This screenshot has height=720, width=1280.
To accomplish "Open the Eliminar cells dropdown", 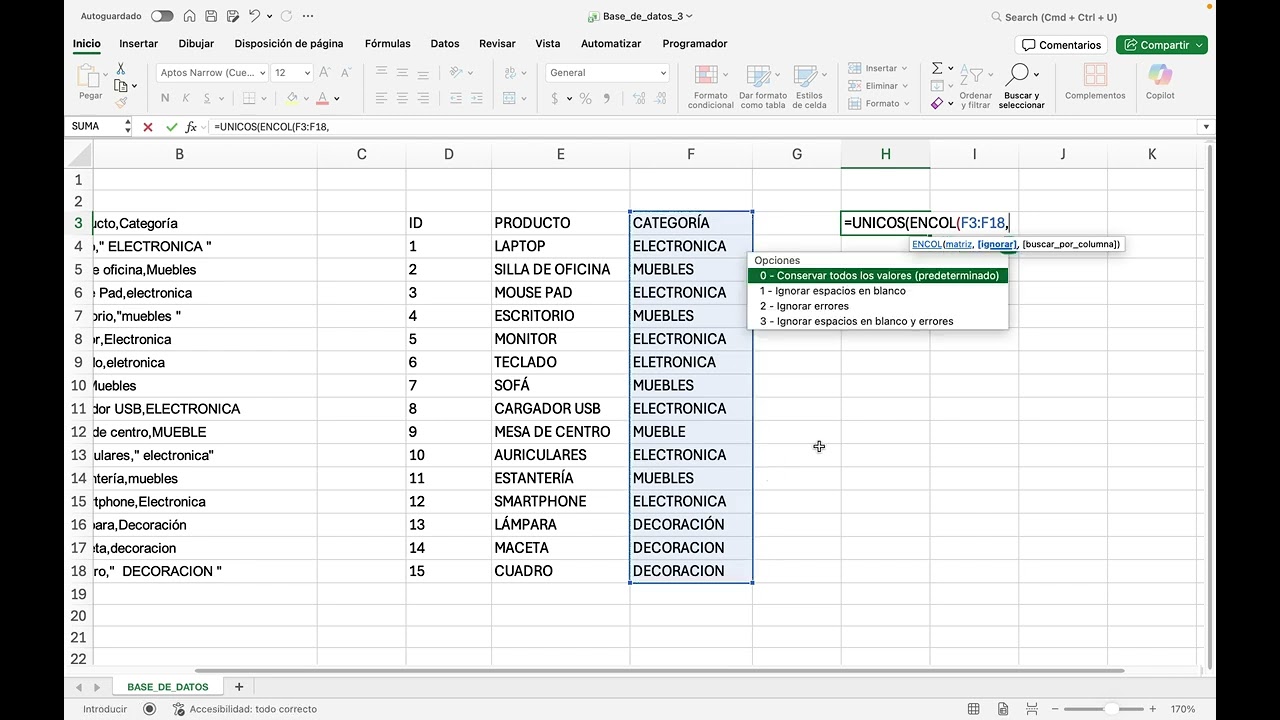I will (x=878, y=86).
